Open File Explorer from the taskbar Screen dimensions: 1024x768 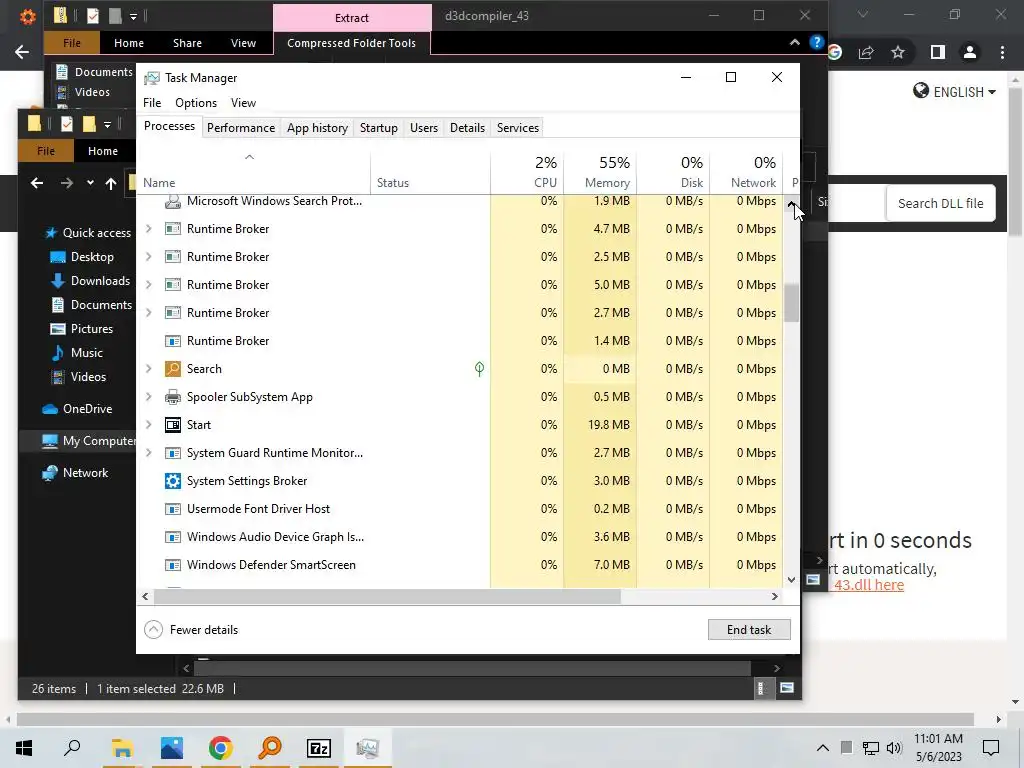pyautogui.click(x=122, y=748)
